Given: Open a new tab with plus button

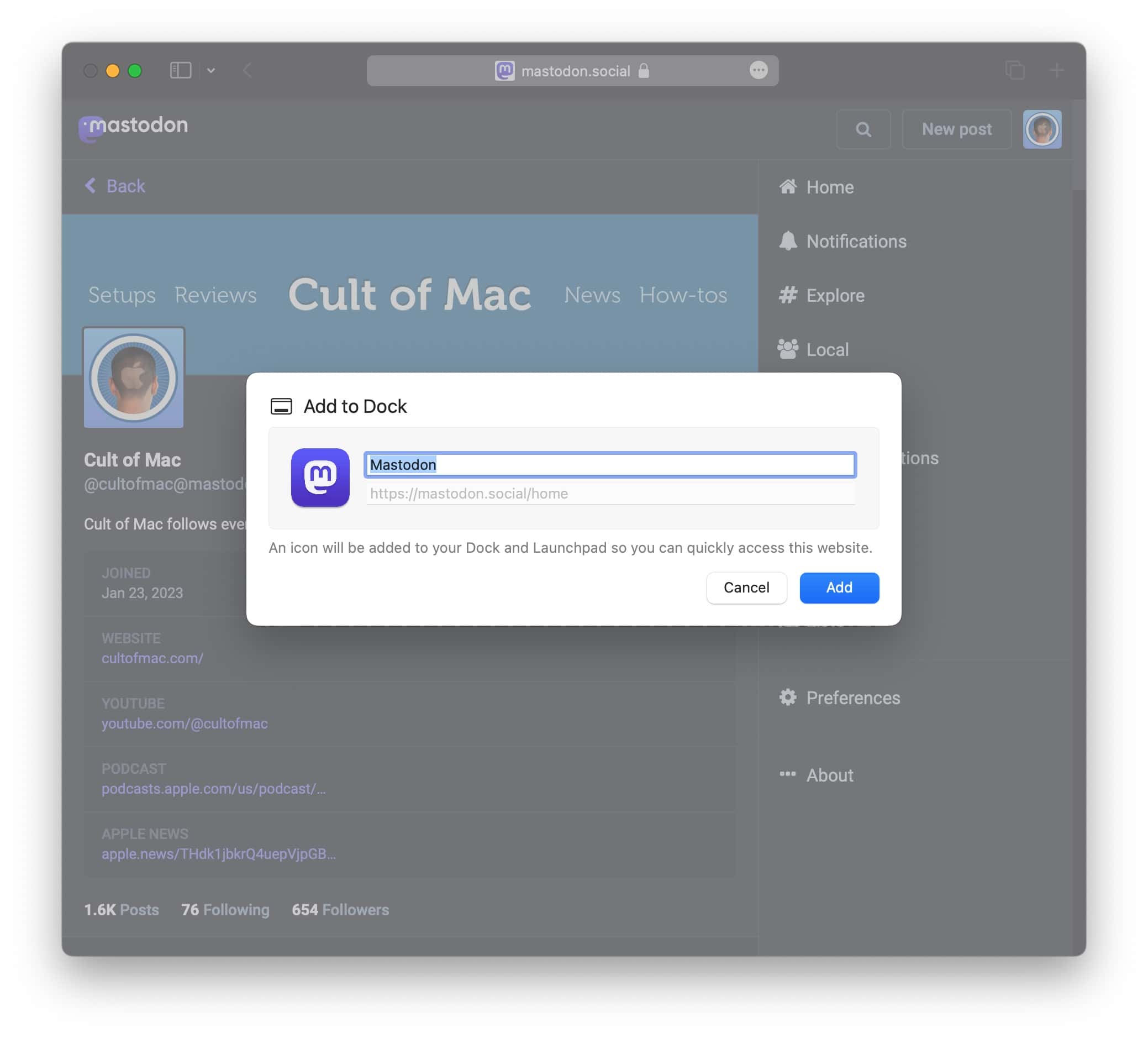Looking at the screenshot, I should point(1057,70).
